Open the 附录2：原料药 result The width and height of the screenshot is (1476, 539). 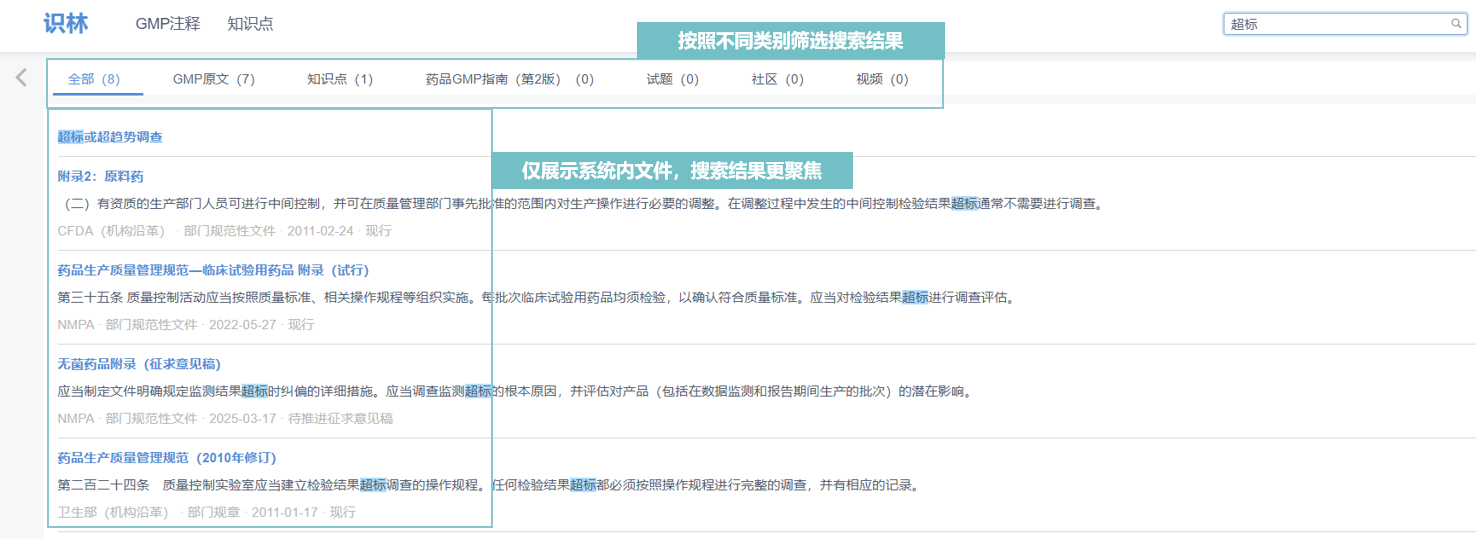pyautogui.click(x=101, y=176)
